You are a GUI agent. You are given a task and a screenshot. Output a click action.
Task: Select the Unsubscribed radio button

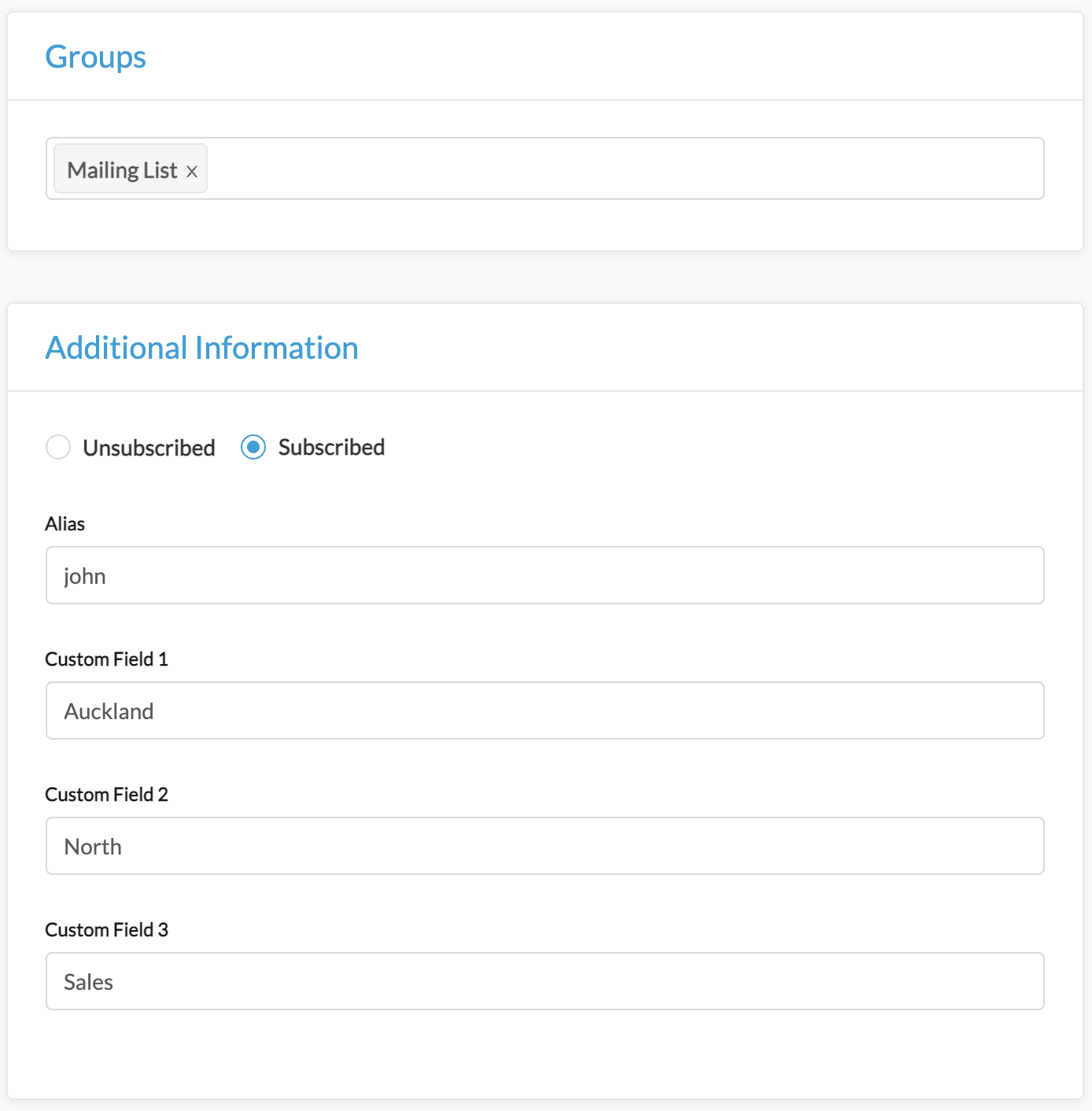58,447
